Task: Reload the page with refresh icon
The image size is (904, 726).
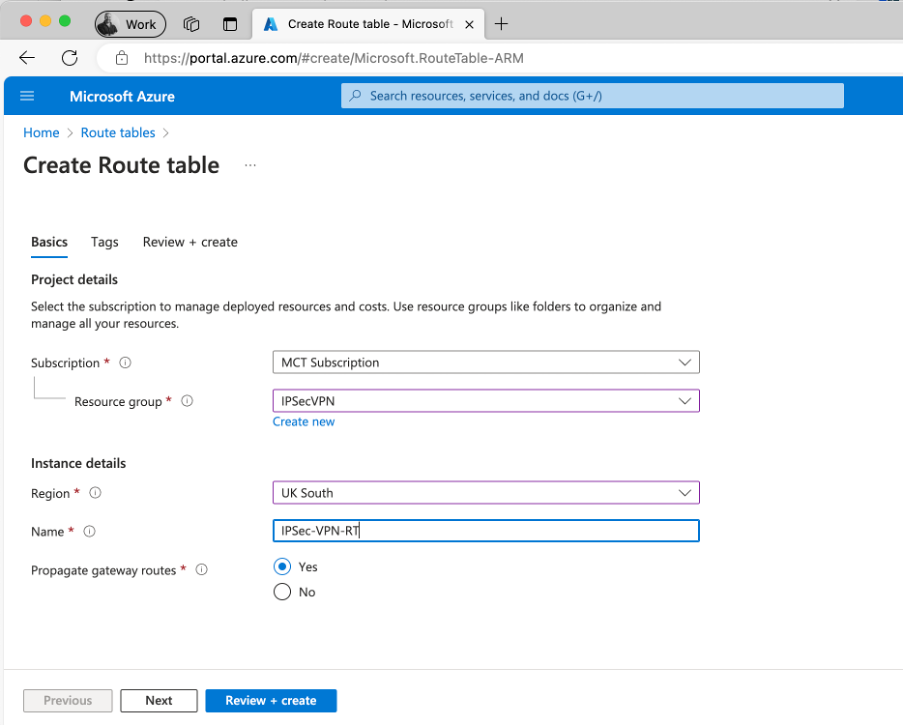Action: (x=69, y=58)
